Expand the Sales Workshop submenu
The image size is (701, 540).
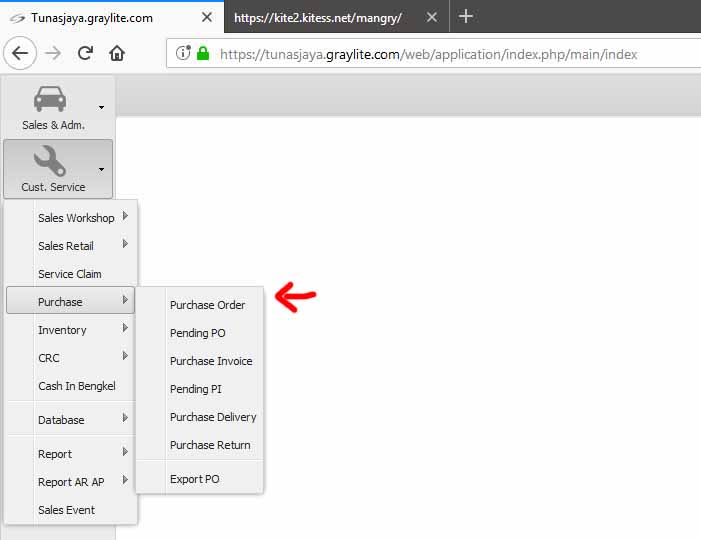coord(76,218)
